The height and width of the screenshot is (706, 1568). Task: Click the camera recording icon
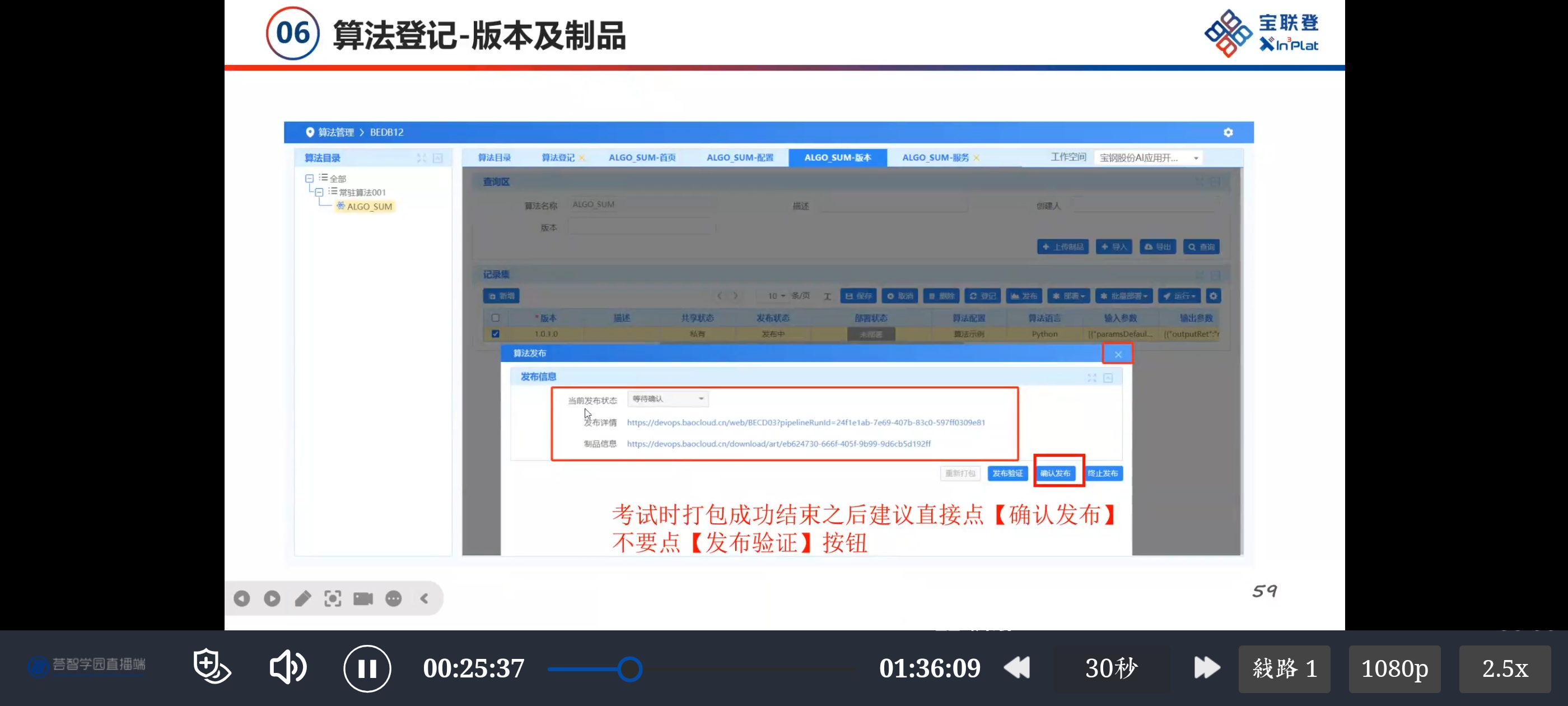[363, 598]
